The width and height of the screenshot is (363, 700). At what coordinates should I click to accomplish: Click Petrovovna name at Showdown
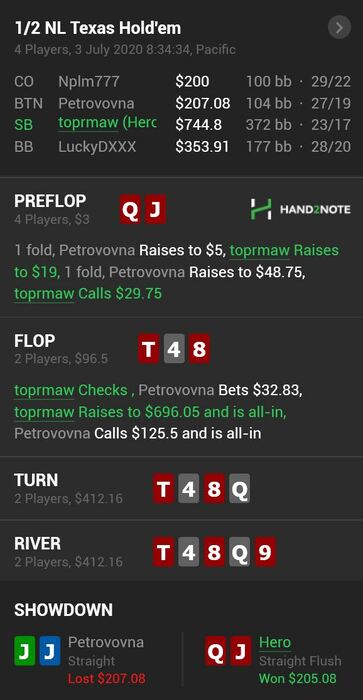tap(106, 642)
